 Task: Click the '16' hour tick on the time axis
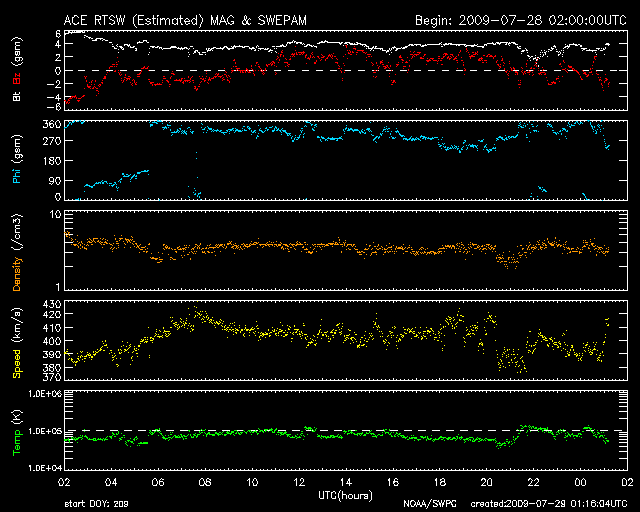[393, 482]
